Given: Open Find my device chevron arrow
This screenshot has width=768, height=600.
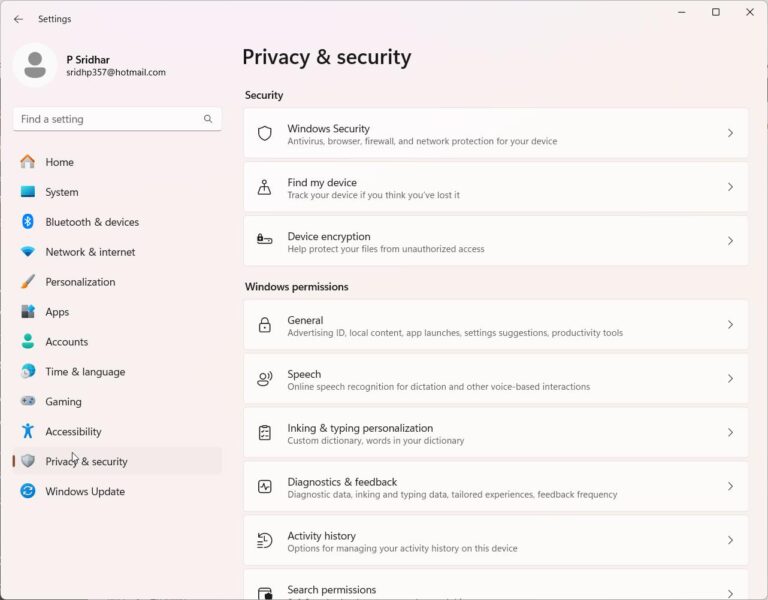Looking at the screenshot, I should [x=730, y=187].
